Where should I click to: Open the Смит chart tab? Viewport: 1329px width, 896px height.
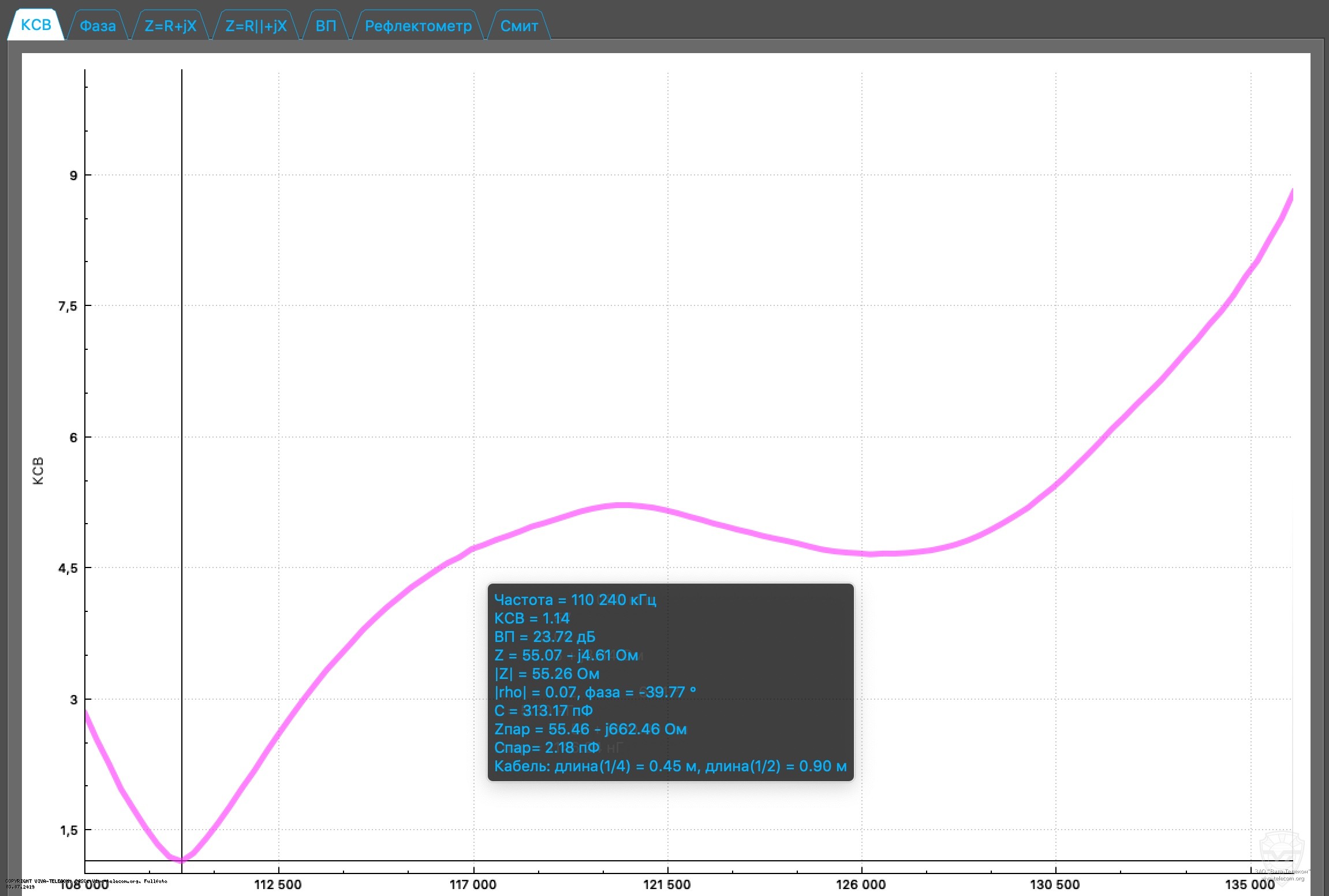pos(519,26)
